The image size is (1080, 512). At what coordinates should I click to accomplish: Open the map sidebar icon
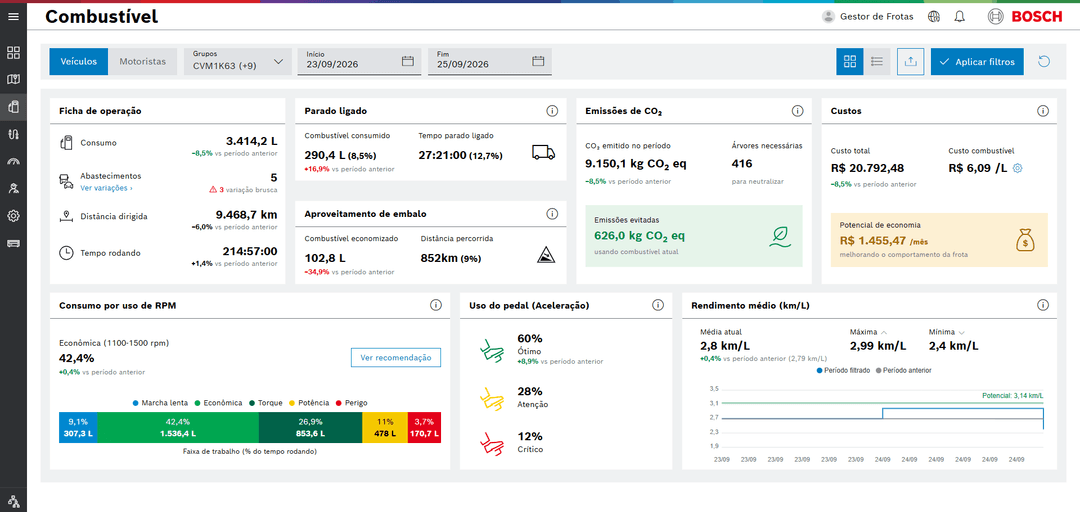13,79
